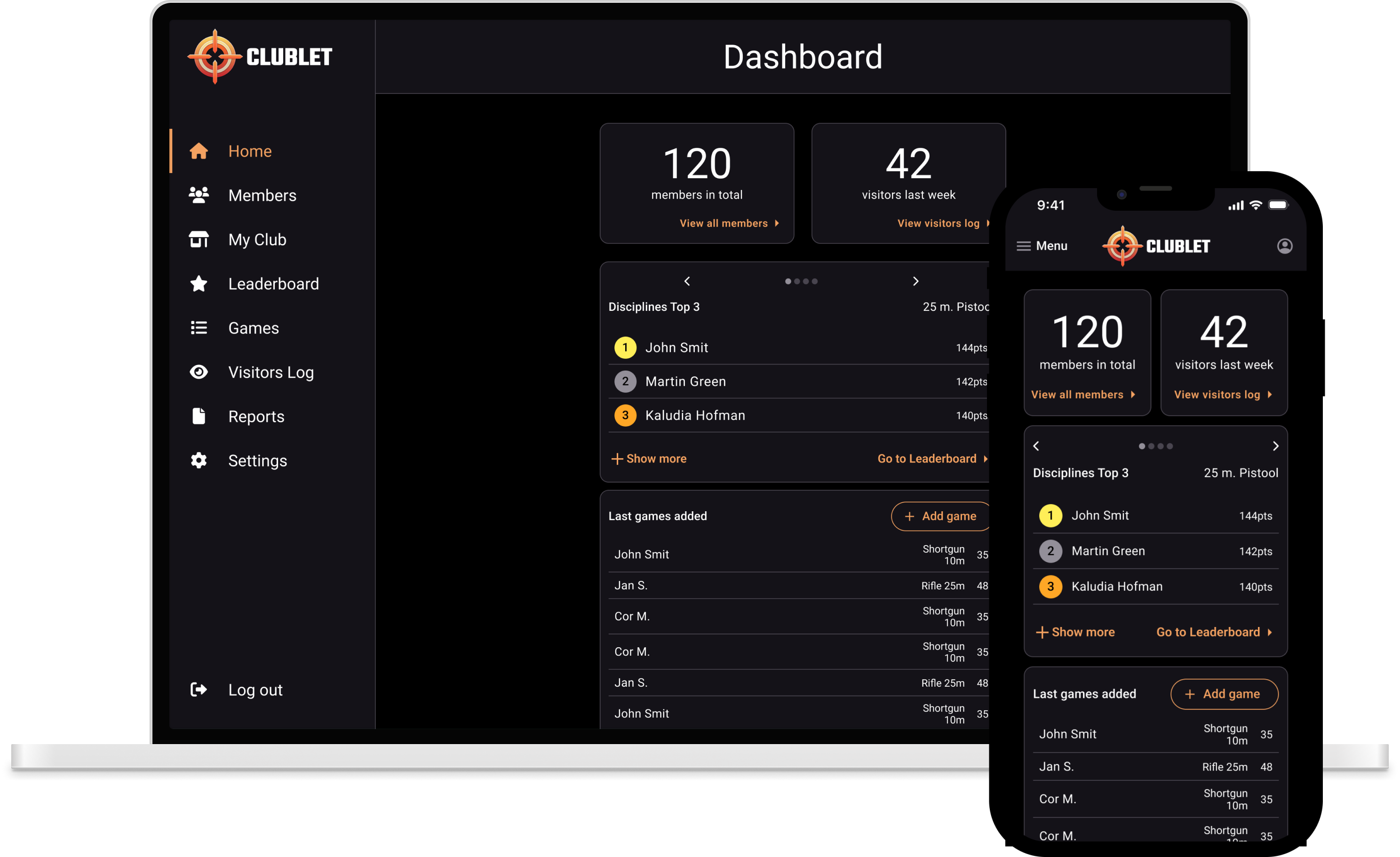Go to previous discipline on the laptop carousel

point(687,281)
